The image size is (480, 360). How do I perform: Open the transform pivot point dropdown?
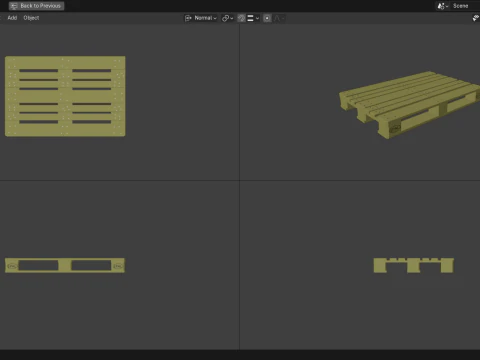[227, 18]
